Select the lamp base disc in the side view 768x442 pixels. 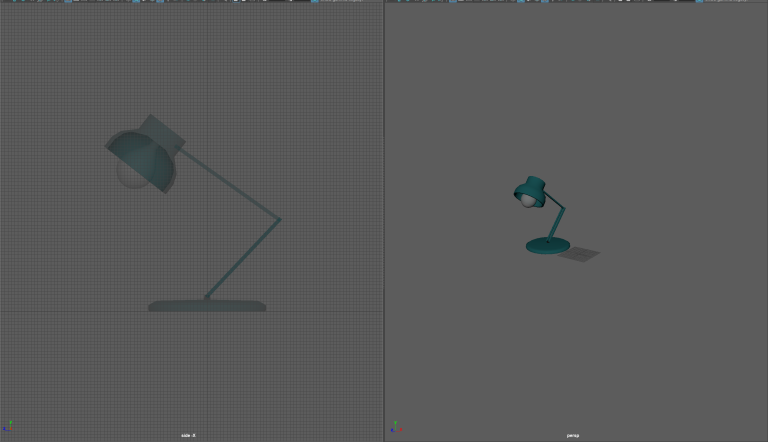pyautogui.click(x=207, y=305)
